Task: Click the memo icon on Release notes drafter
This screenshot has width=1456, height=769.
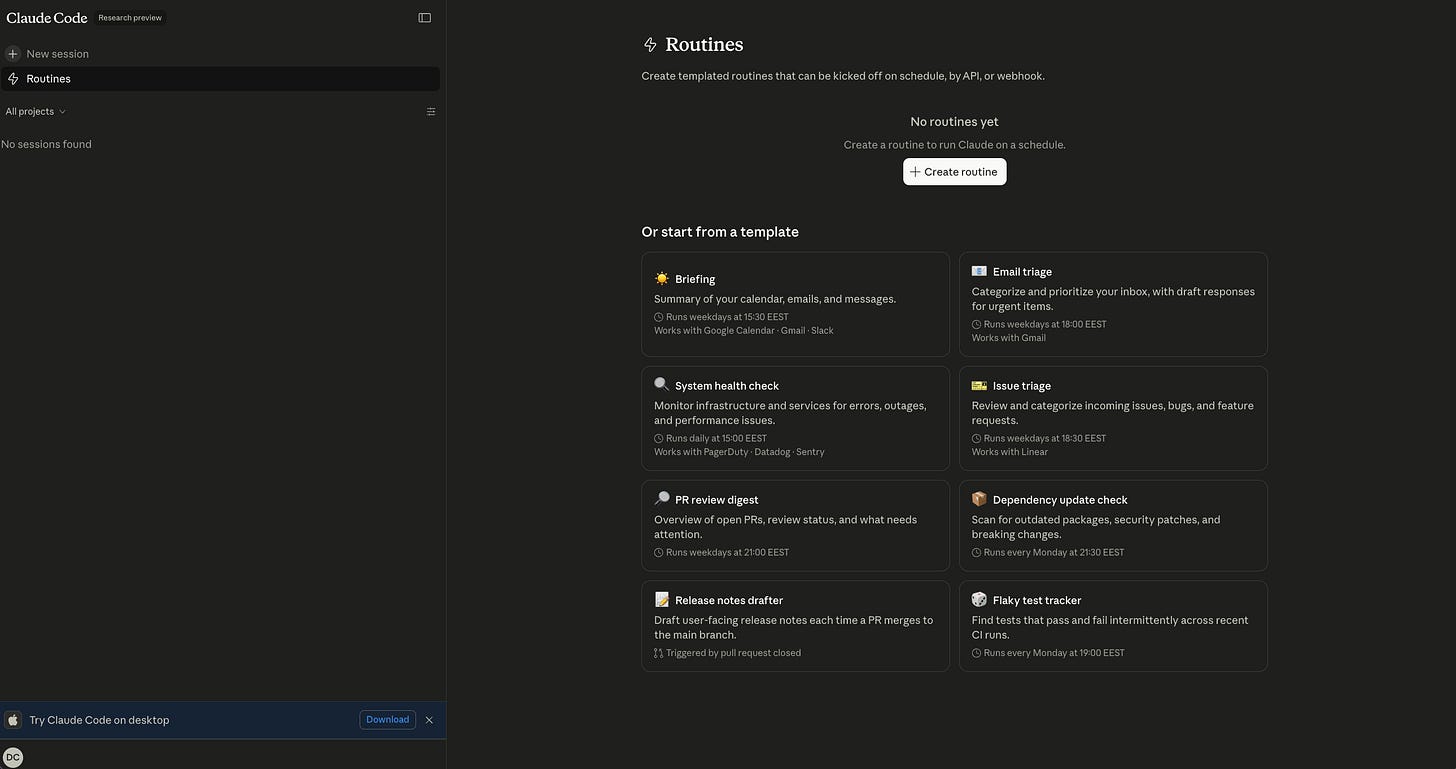Action: coord(662,600)
